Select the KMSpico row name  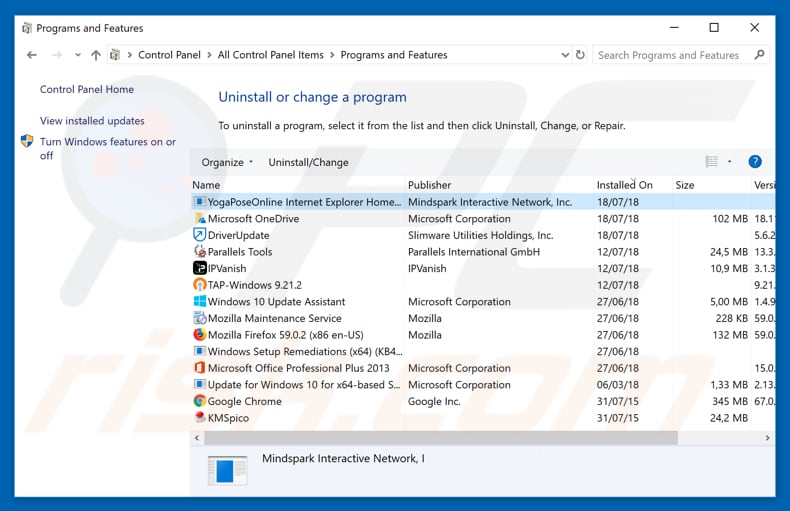pyautogui.click(x=228, y=418)
